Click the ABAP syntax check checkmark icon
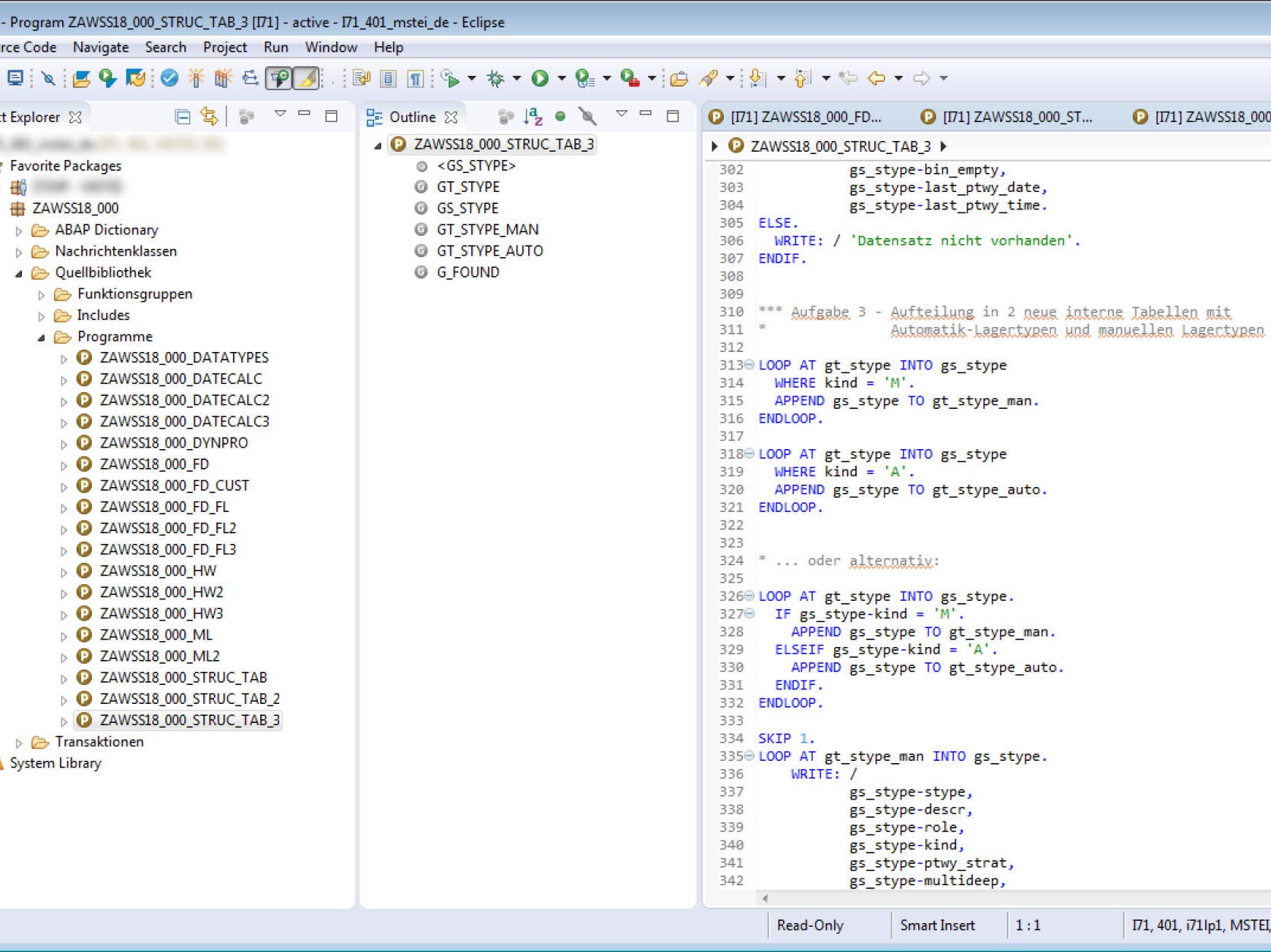Image resolution: width=1271 pixels, height=952 pixels. point(169,78)
